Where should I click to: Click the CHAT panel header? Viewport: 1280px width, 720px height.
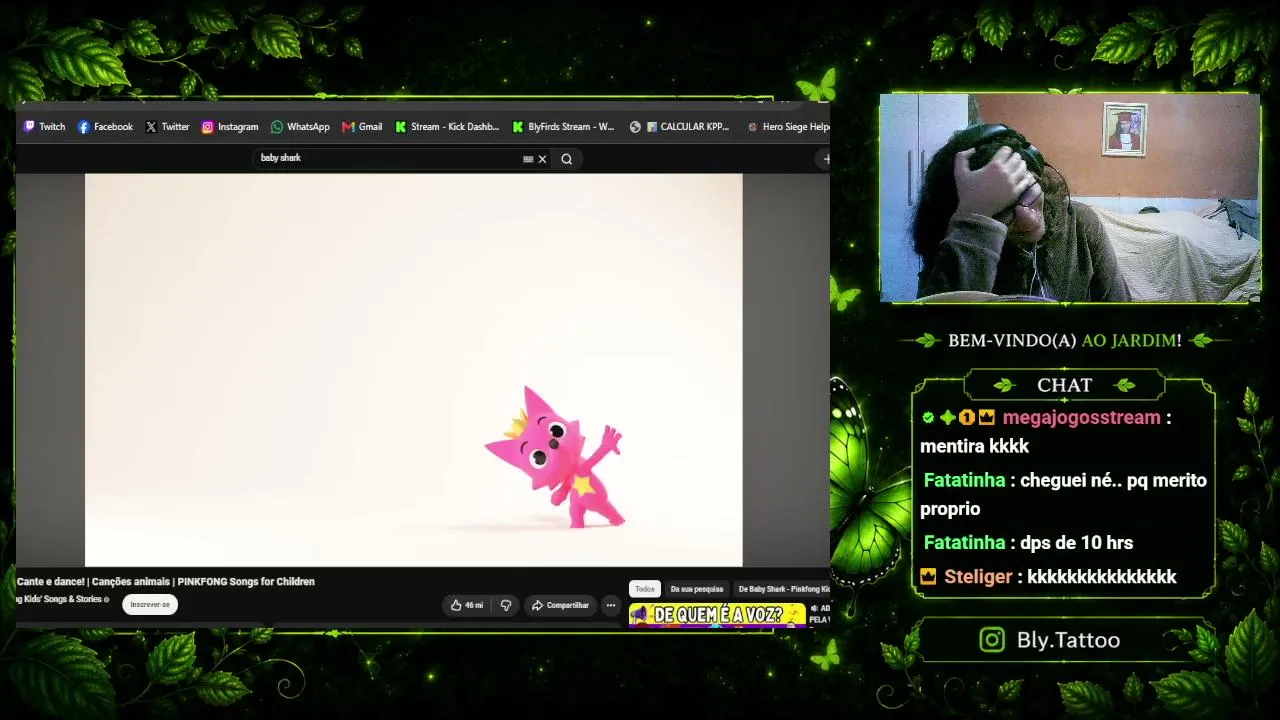(1064, 385)
